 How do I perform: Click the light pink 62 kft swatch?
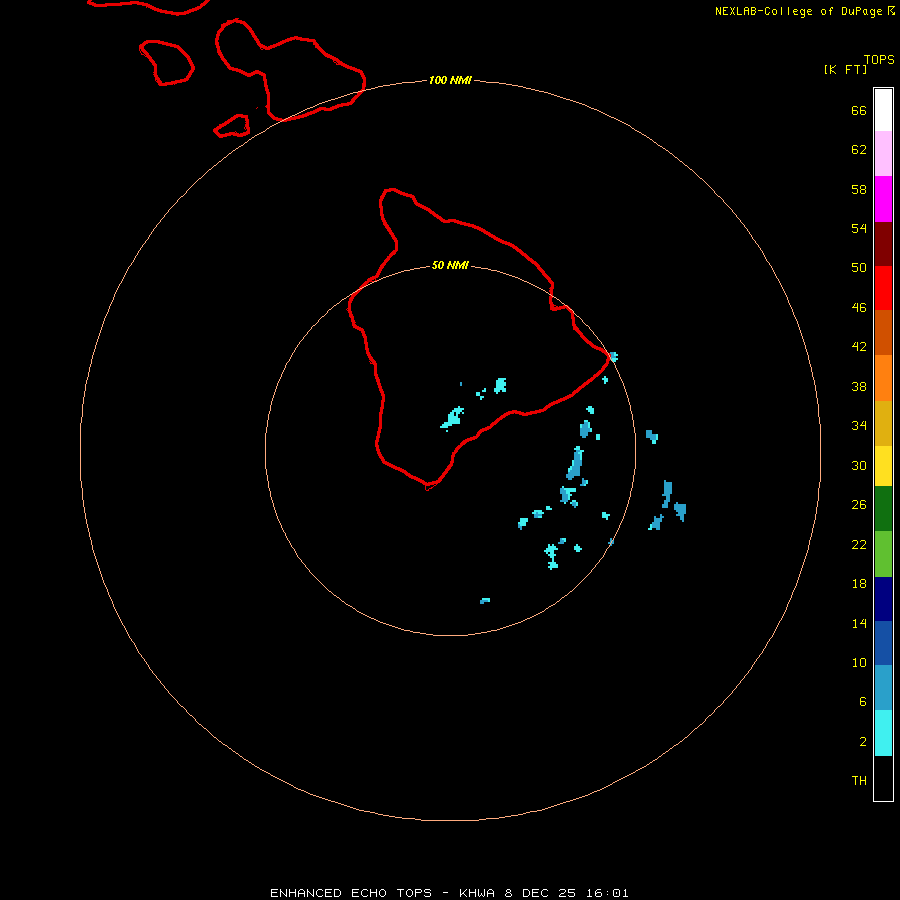pos(883,153)
